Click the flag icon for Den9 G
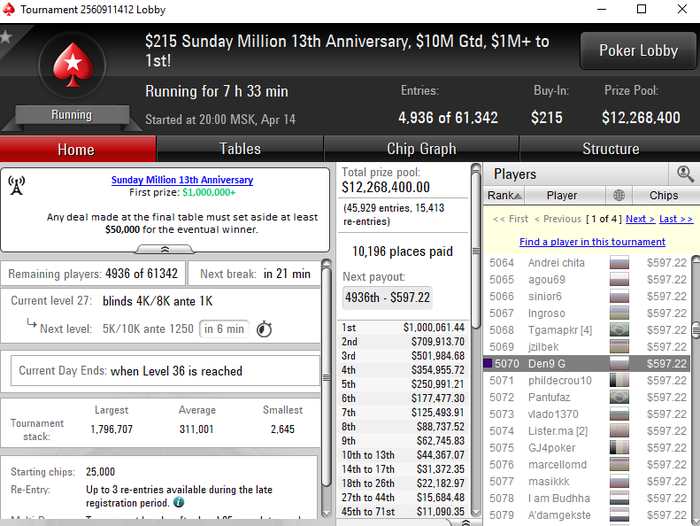This screenshot has height=526, width=700. tap(619, 363)
